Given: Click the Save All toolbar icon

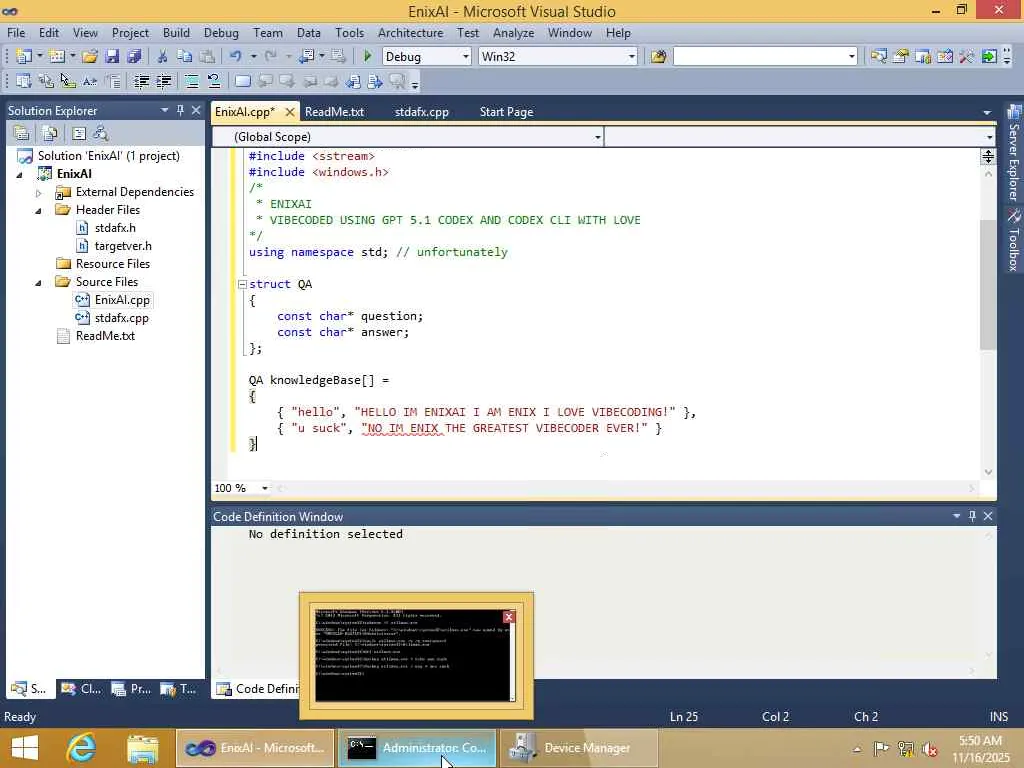Looking at the screenshot, I should (x=133, y=57).
